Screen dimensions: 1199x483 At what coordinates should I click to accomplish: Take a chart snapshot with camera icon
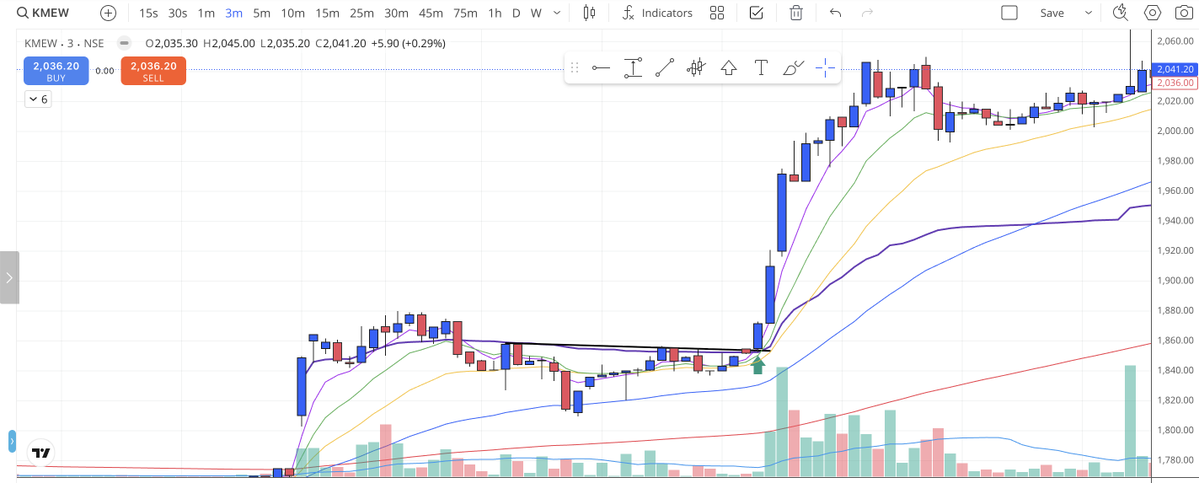coord(1182,13)
